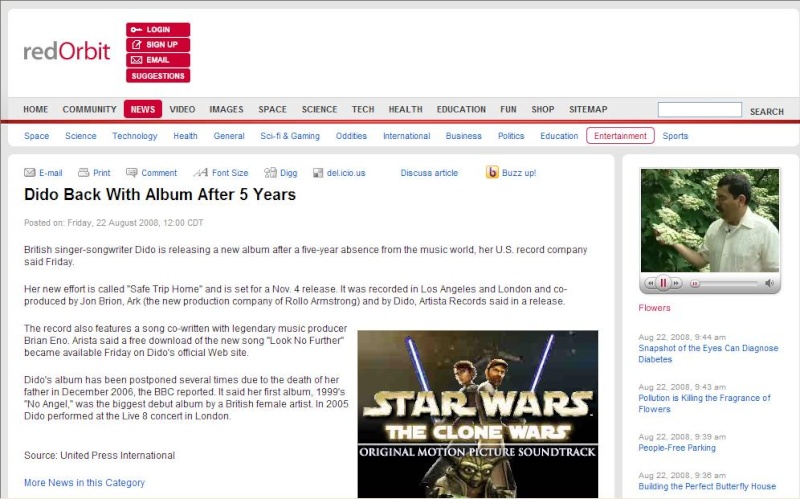Select the Sports subcategory

(676, 136)
